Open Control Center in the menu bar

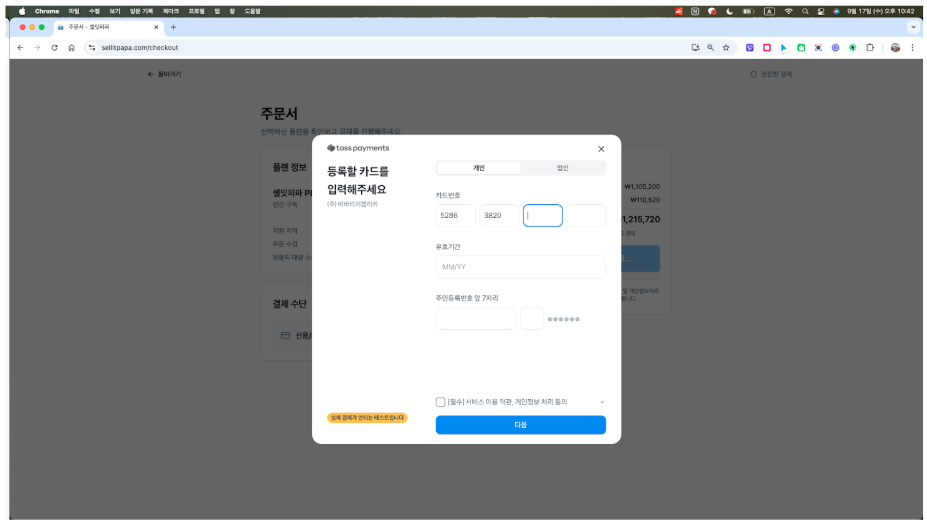coord(821,11)
